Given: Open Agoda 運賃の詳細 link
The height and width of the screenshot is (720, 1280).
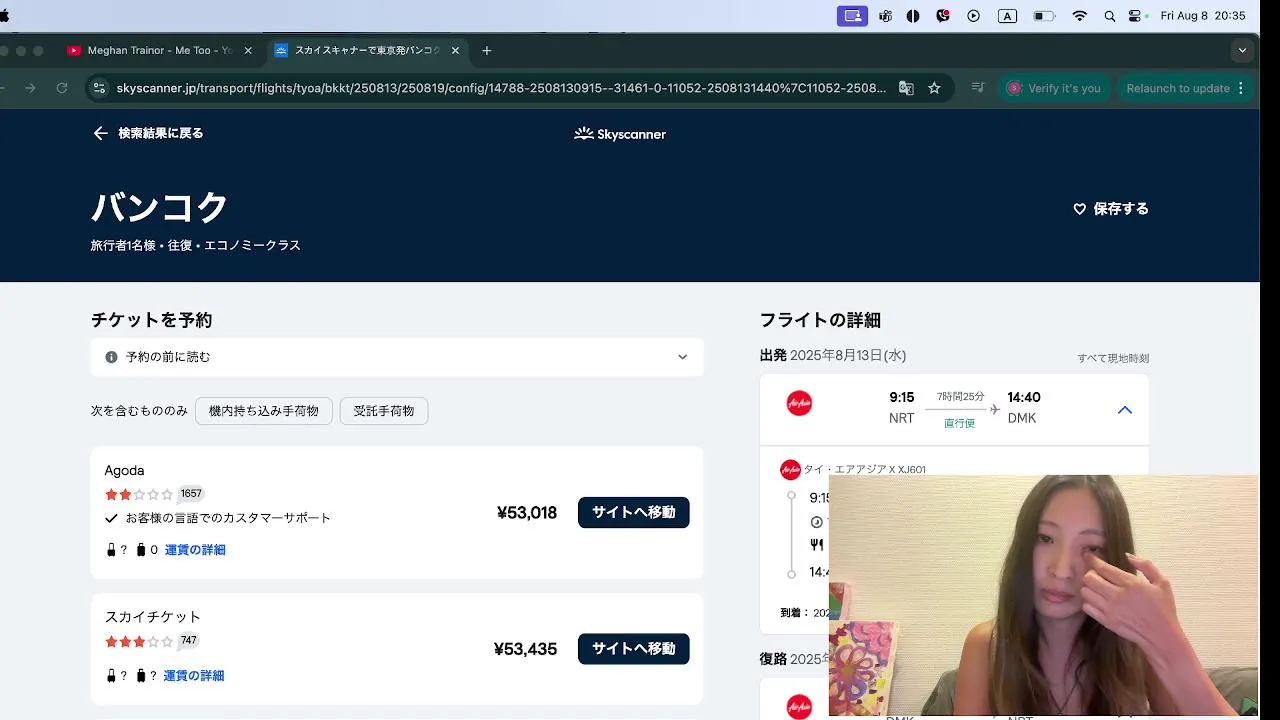Looking at the screenshot, I should point(195,550).
